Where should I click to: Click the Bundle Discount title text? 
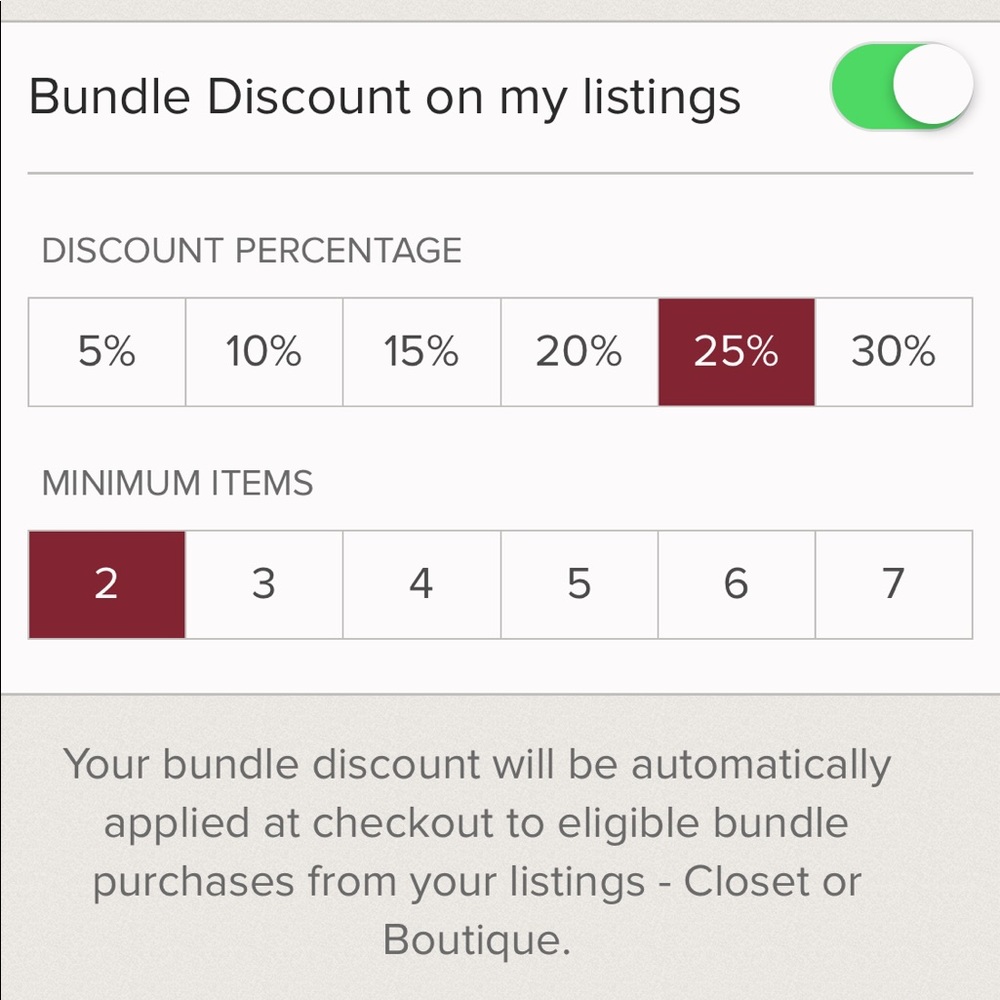pos(385,96)
